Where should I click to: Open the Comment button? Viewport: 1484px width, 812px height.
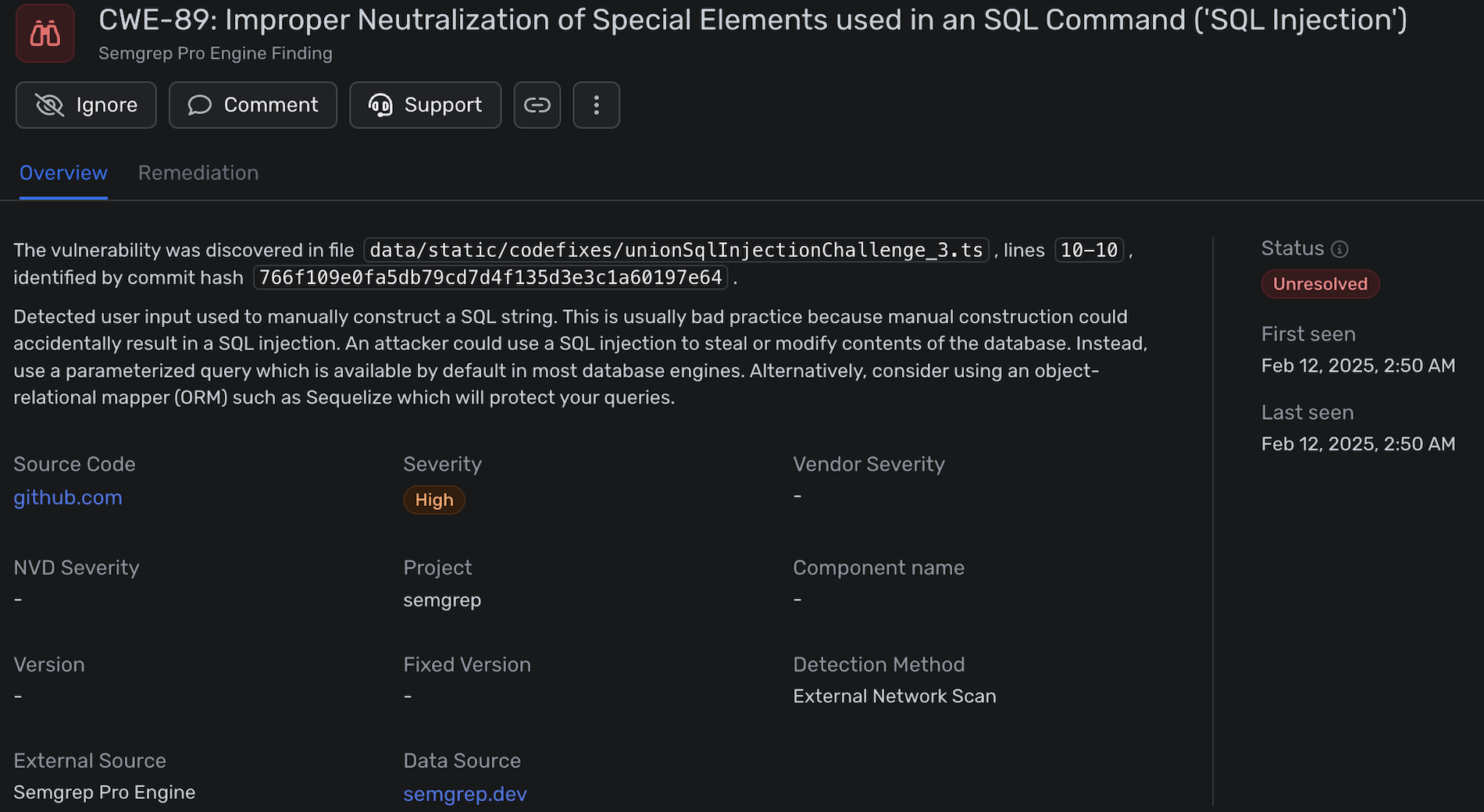pos(253,105)
